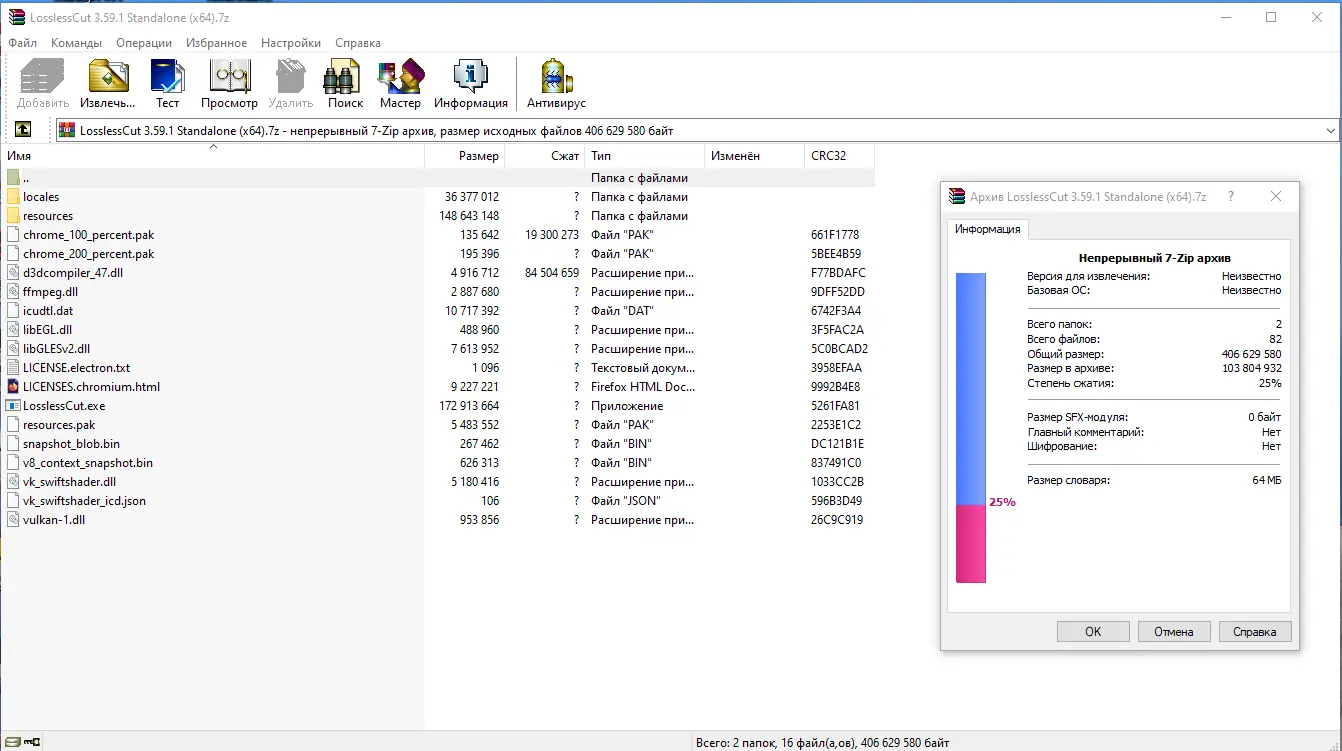The image size is (1342, 751).
Task: Click the Размер словаря 64 МБ value
Action: pos(1266,481)
